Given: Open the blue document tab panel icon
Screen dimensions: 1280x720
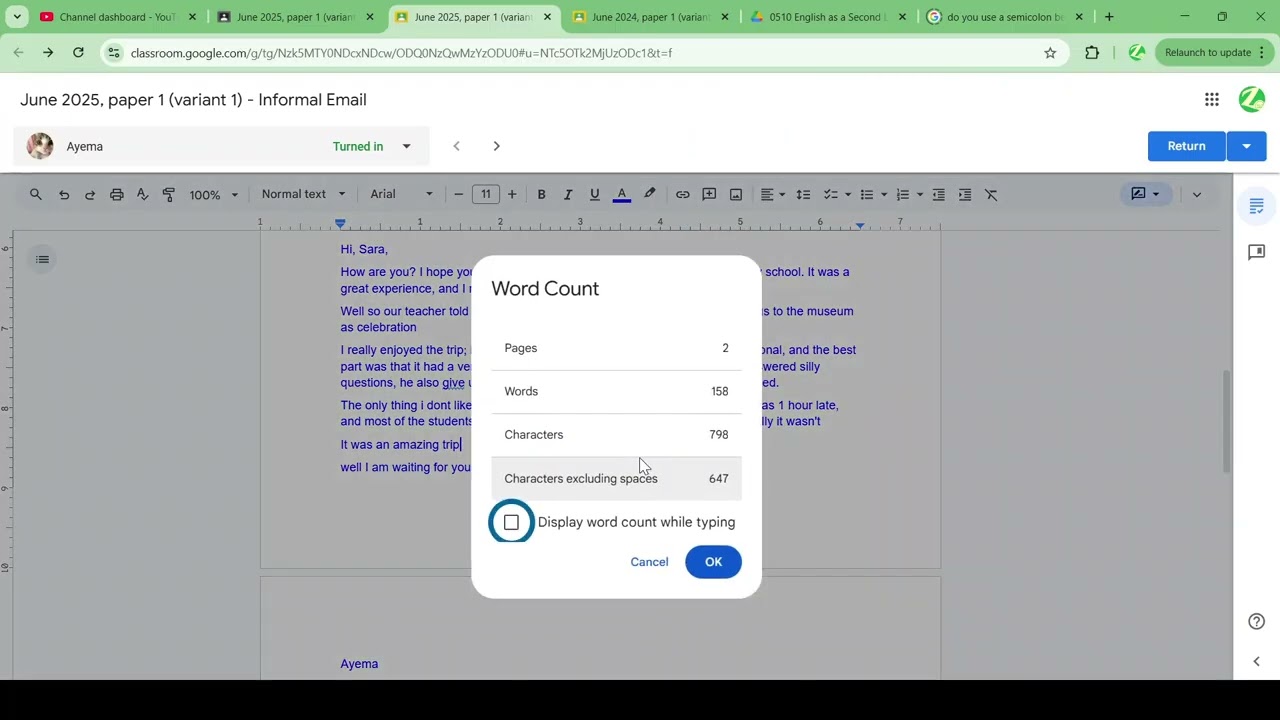Looking at the screenshot, I should pos(1257,206).
